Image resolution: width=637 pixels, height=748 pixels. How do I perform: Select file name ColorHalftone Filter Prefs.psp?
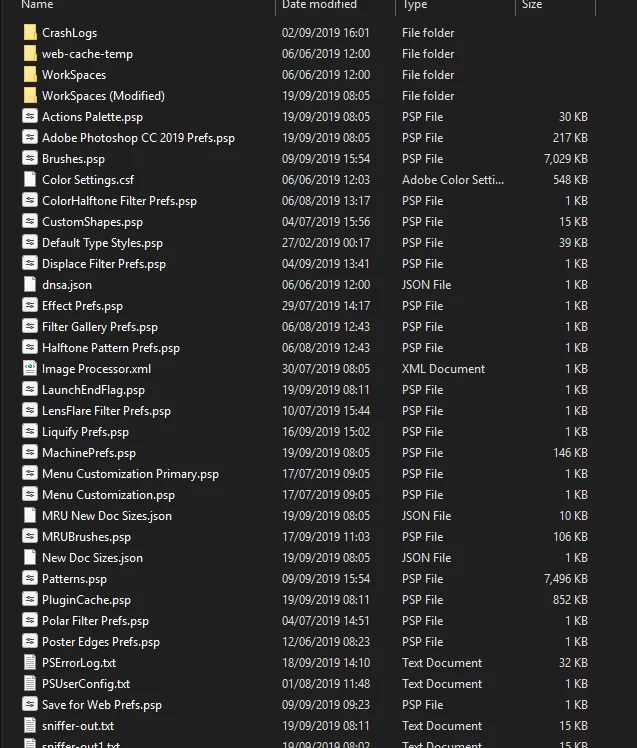pos(119,201)
